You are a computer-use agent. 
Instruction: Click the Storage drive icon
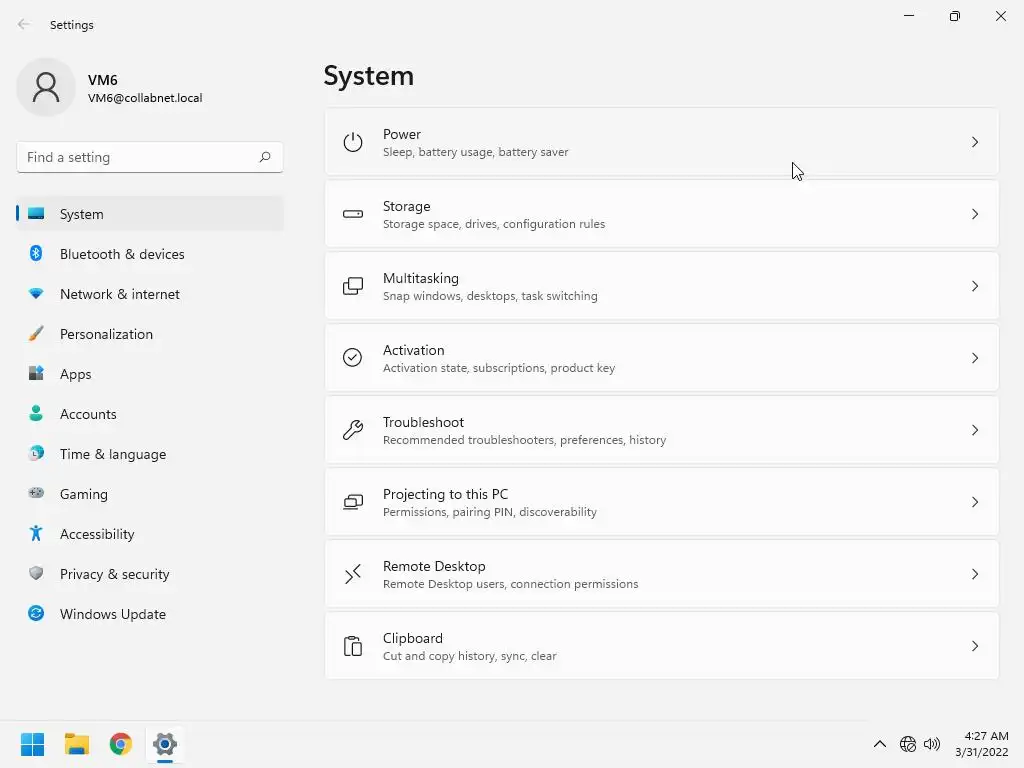(353, 214)
